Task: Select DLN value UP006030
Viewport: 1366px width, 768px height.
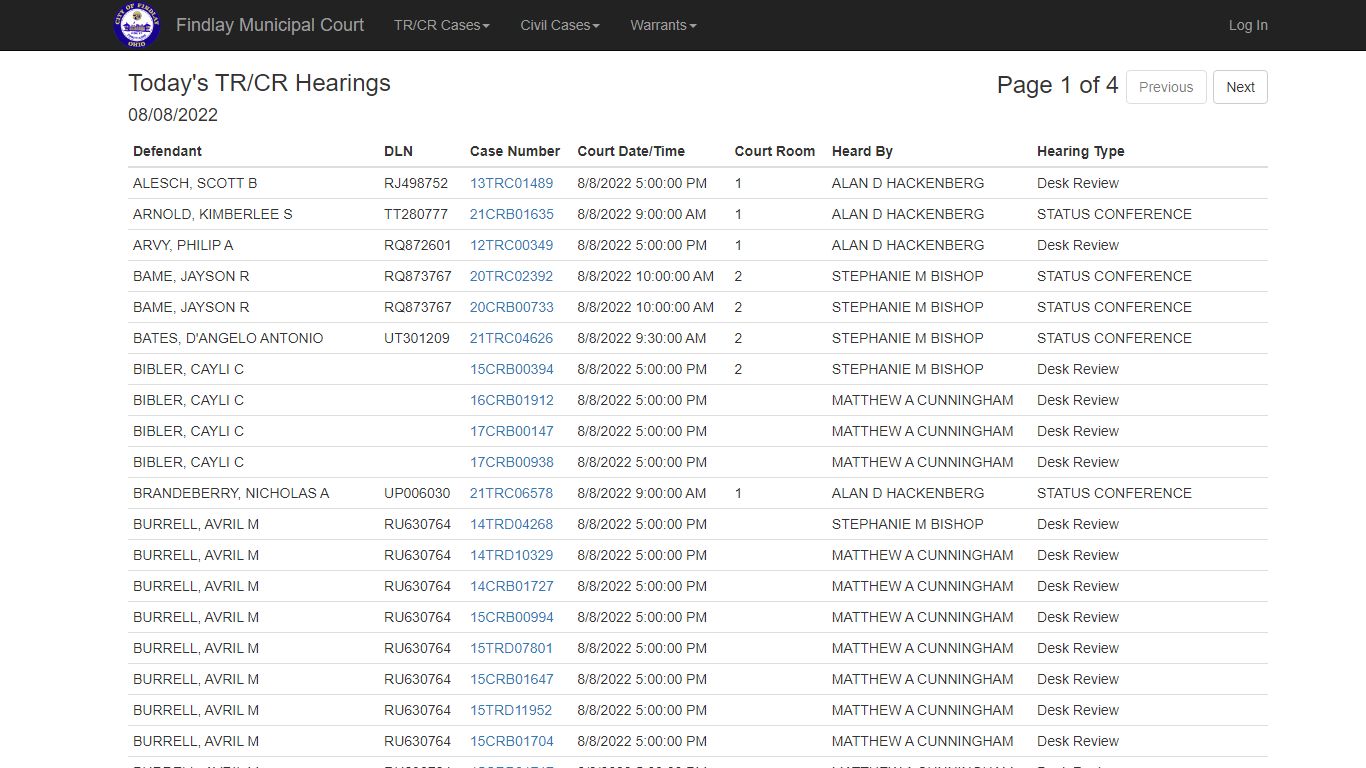Action: (x=417, y=493)
